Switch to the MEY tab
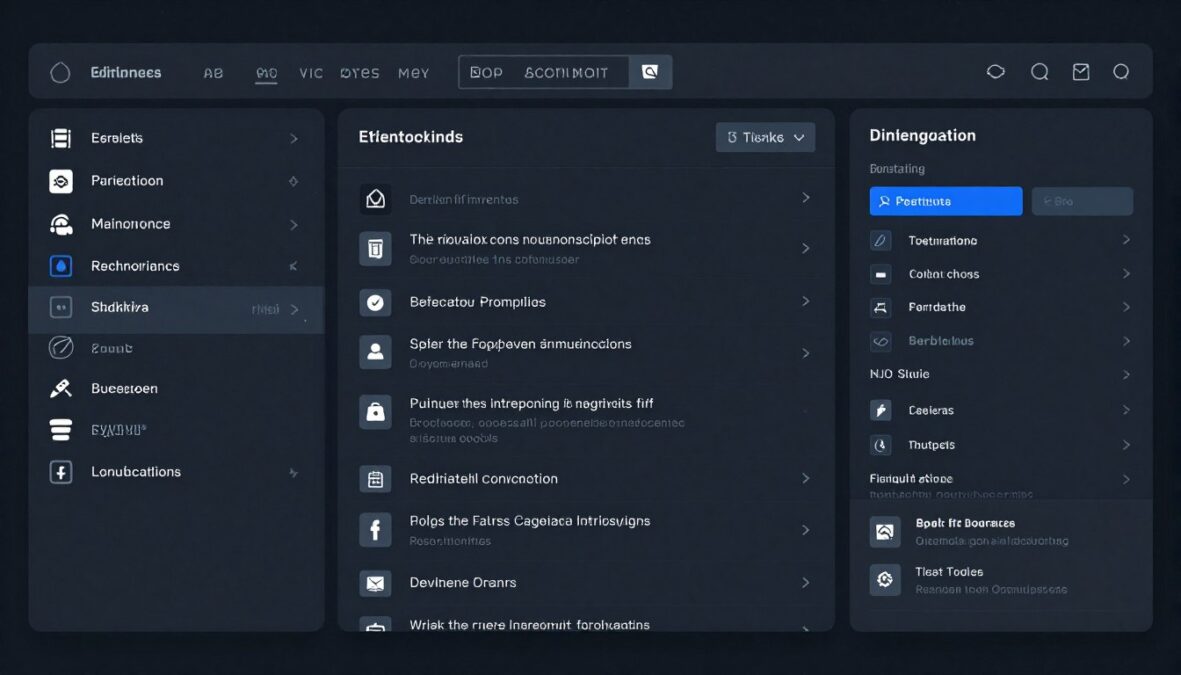Viewport: 1181px width, 675px height. 414,73
